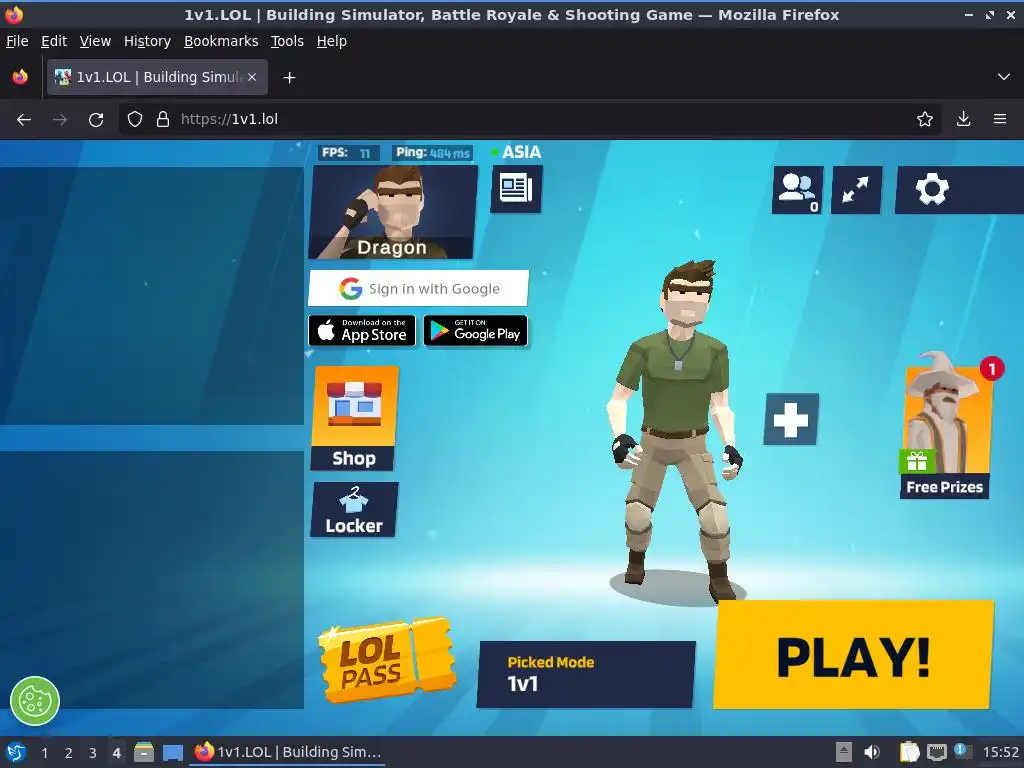
Task: Open the LOL PASS ticket
Action: tap(386, 660)
